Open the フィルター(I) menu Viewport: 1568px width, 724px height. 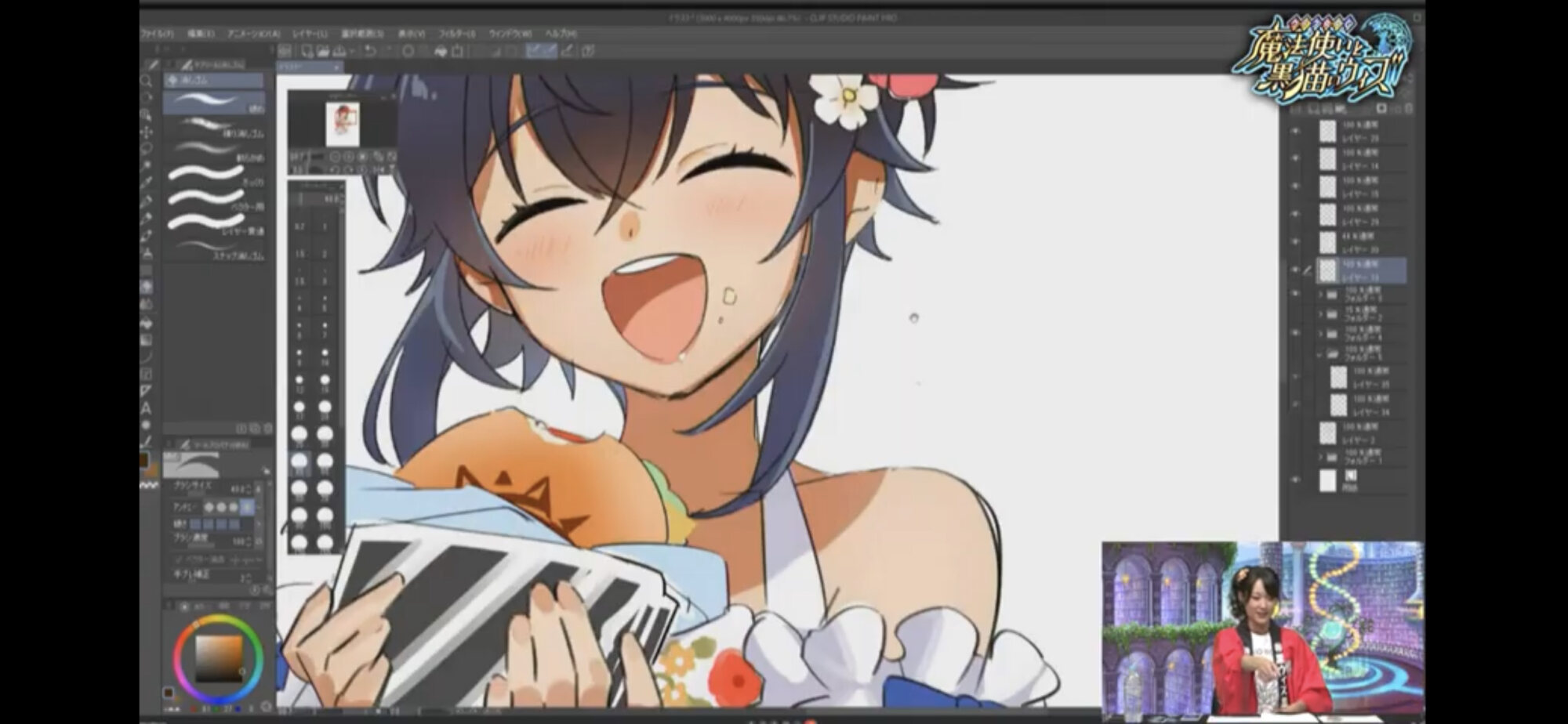tap(456, 34)
